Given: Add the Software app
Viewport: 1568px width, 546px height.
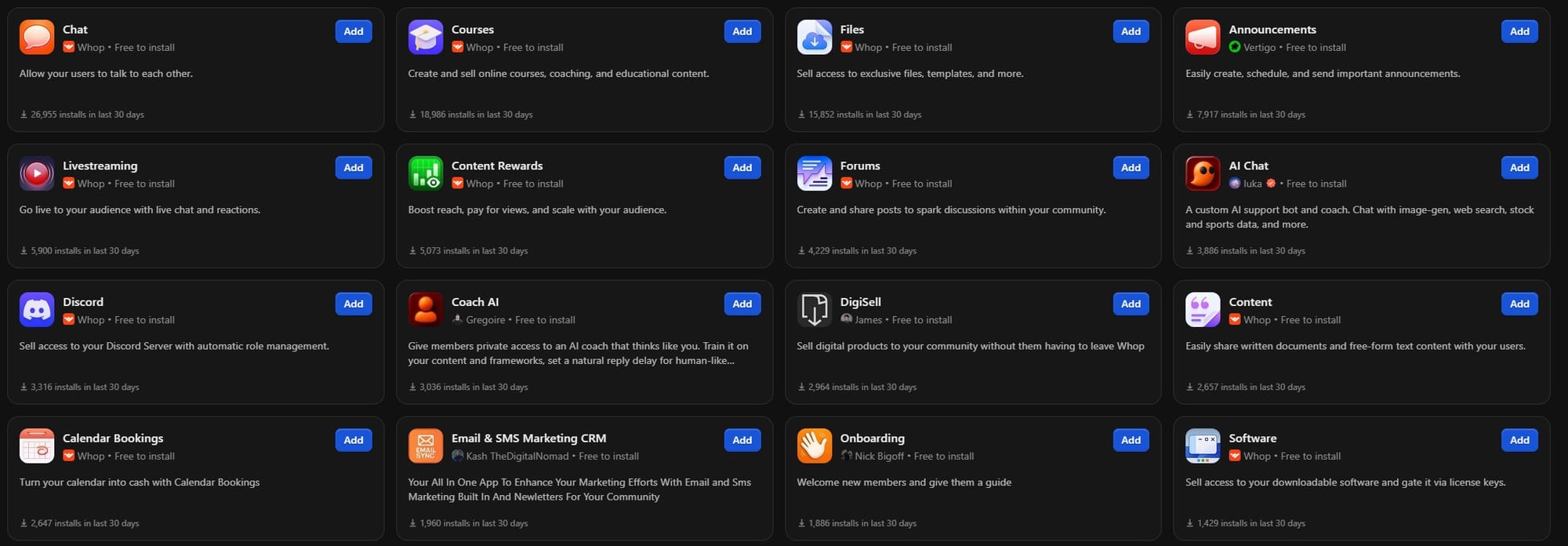Looking at the screenshot, I should click(1519, 440).
